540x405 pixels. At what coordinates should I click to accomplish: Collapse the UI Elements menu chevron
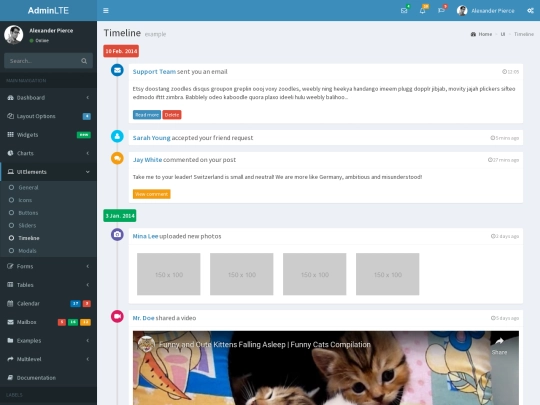[88, 172]
